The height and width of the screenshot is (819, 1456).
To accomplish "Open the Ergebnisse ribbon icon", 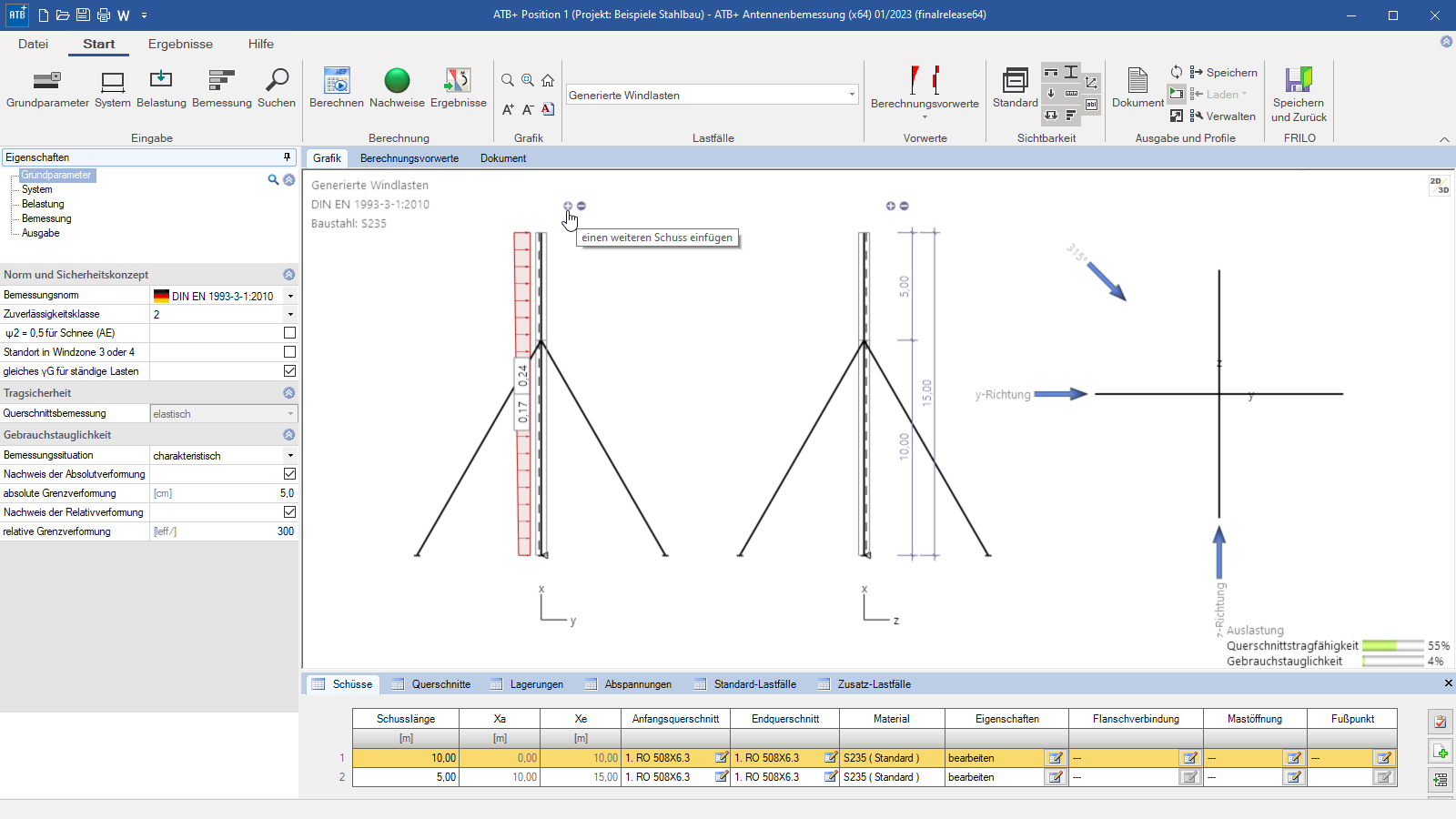I will pos(458,81).
